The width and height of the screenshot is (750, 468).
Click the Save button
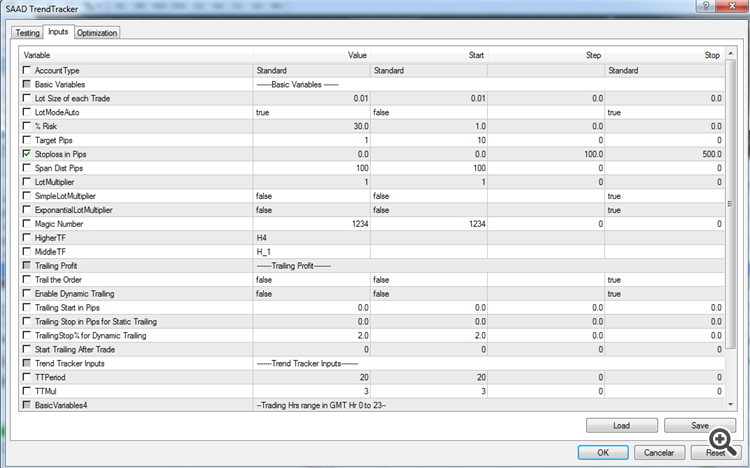700,425
